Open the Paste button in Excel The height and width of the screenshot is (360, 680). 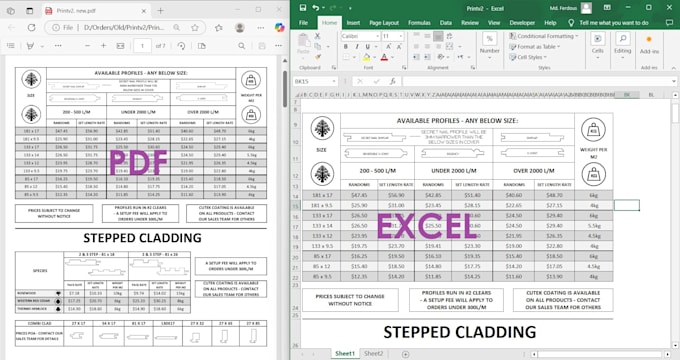pos(304,45)
